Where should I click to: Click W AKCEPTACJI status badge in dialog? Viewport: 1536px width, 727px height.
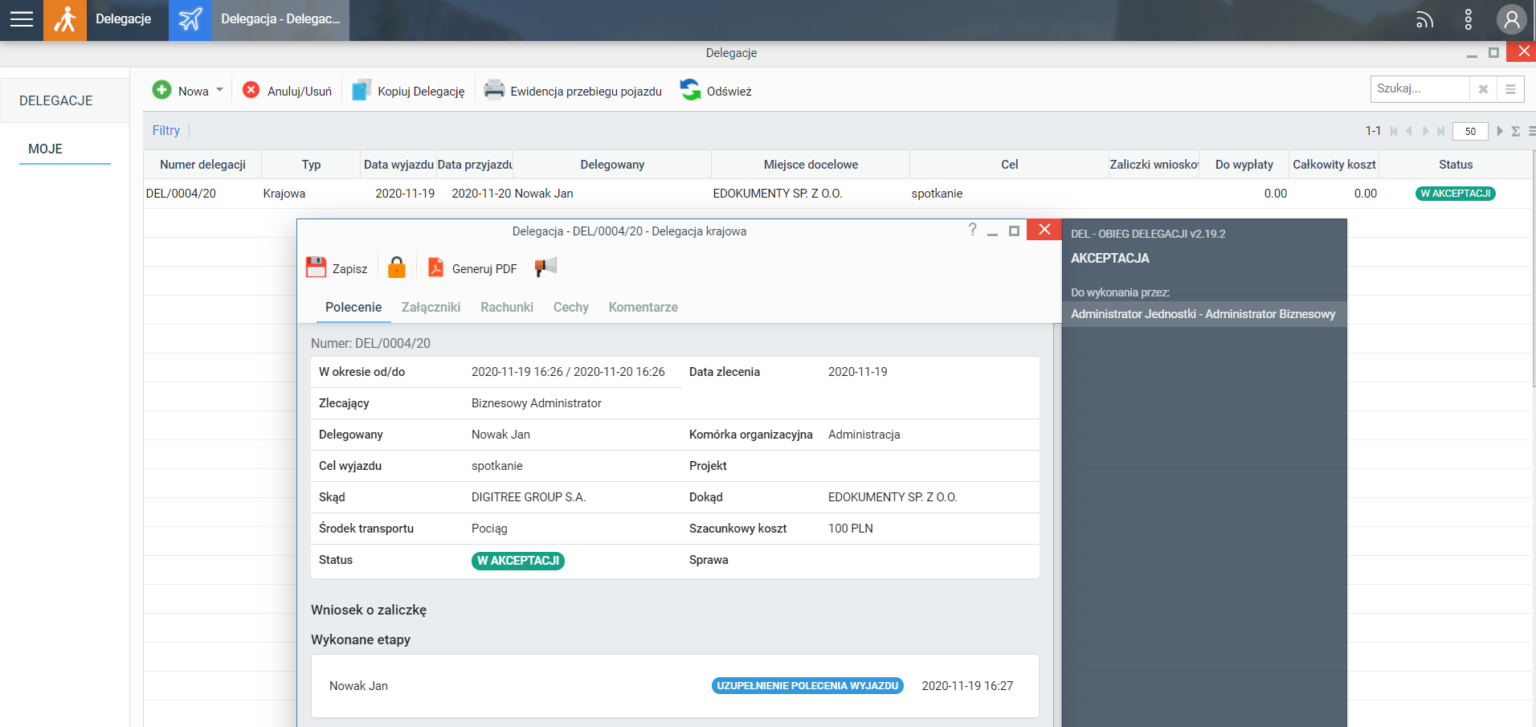[518, 561]
